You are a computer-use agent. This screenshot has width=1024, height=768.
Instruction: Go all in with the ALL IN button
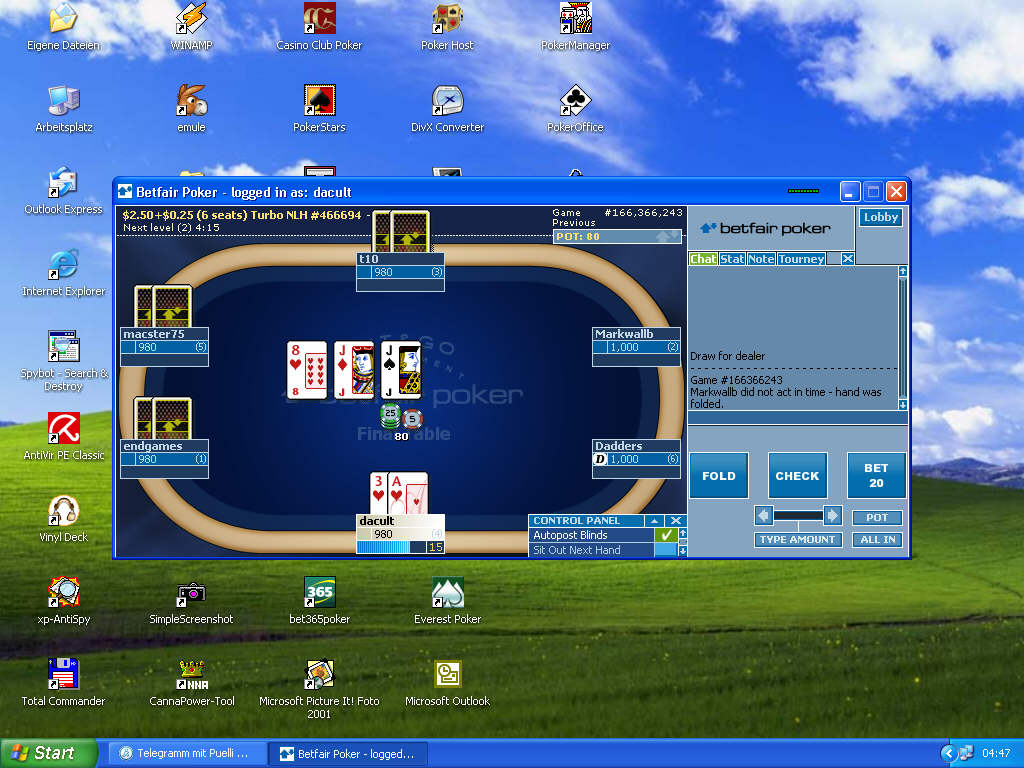pyautogui.click(x=877, y=539)
